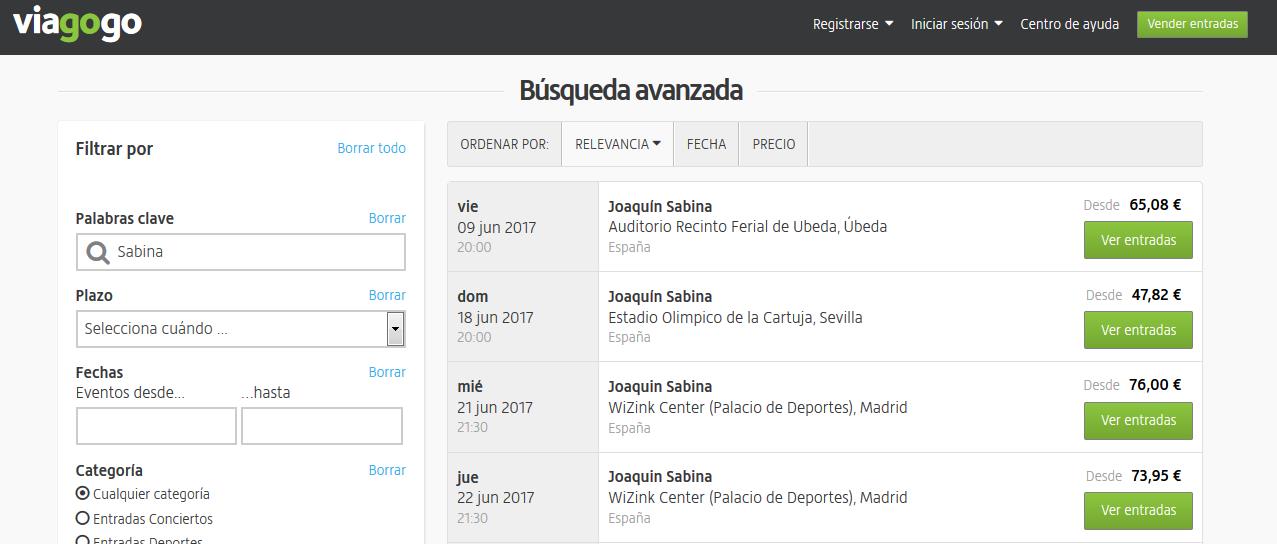Viewport: 1277px width, 544px height.
Task: Open the Registrarse dropdown menu
Action: coord(853,24)
